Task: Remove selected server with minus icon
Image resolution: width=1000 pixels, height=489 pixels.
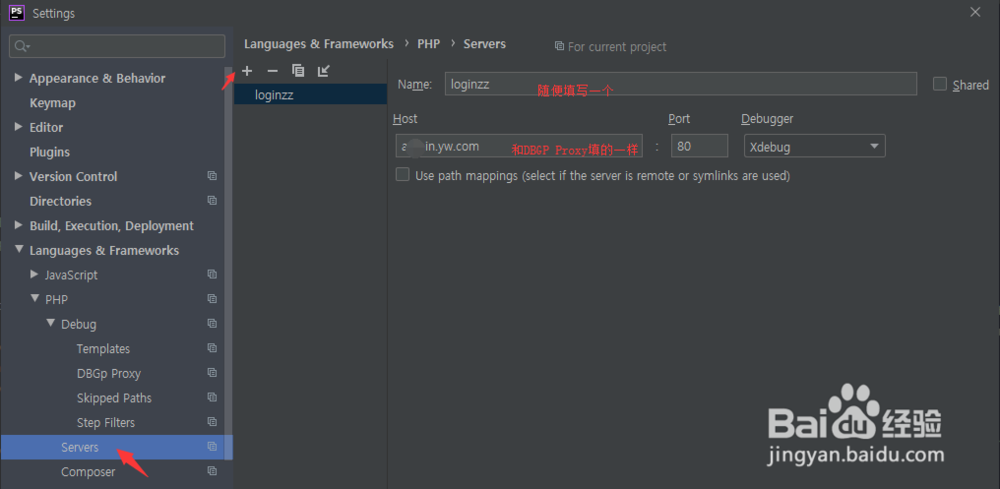Action: pos(272,71)
